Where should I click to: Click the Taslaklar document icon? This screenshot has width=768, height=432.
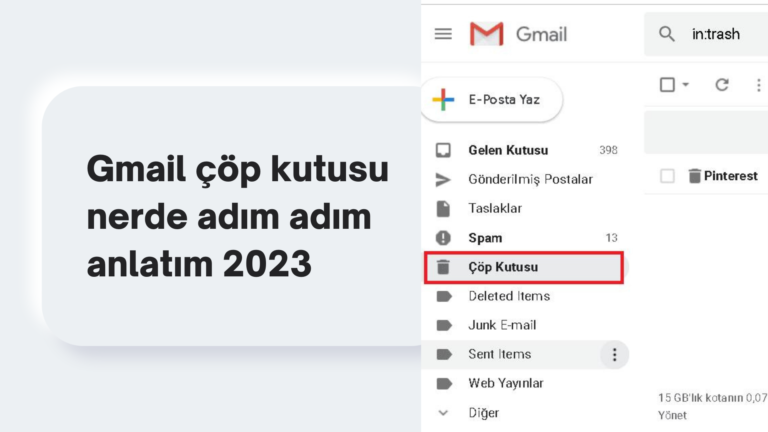coord(443,209)
